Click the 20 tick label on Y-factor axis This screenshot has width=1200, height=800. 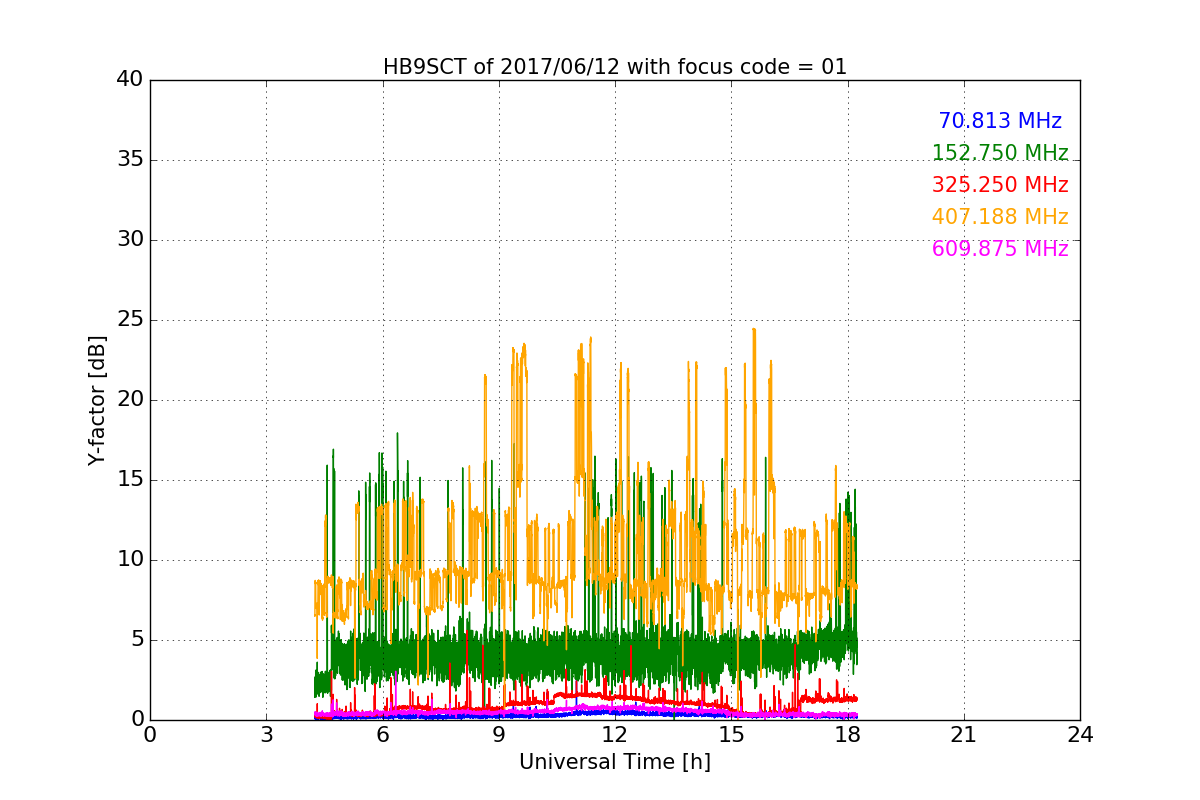129,400
